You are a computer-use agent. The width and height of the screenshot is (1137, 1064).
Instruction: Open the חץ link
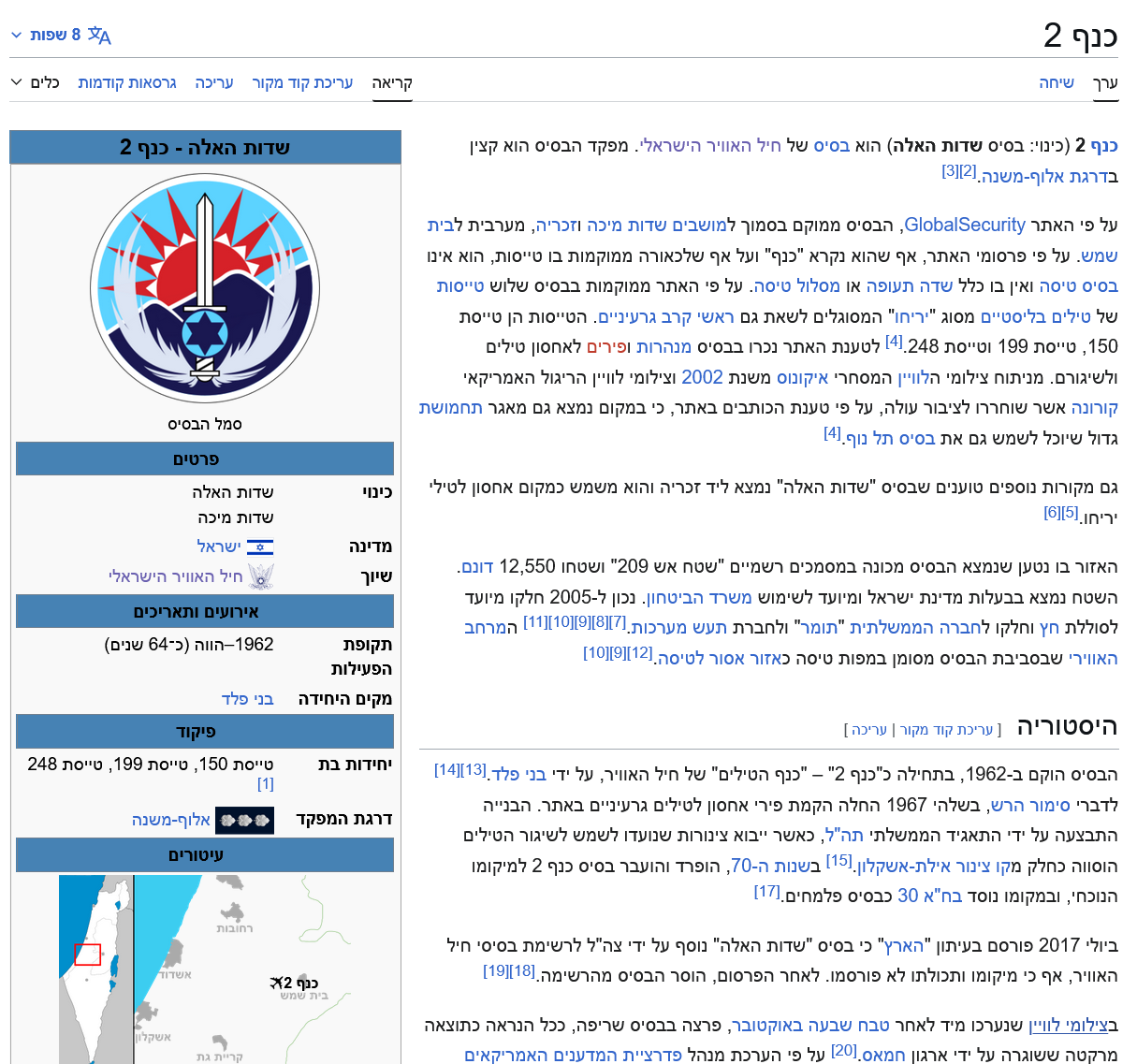tap(1049, 628)
